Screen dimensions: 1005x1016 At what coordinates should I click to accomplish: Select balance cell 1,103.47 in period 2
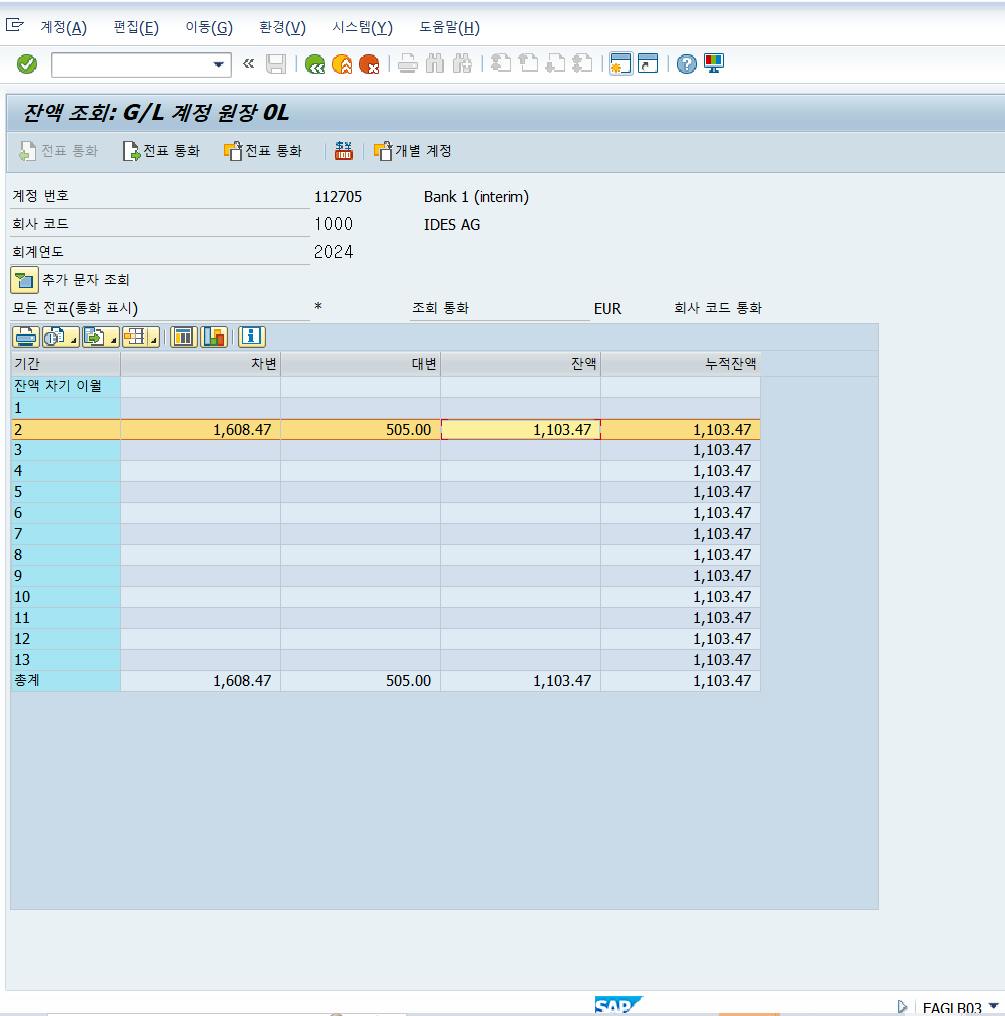pos(520,430)
